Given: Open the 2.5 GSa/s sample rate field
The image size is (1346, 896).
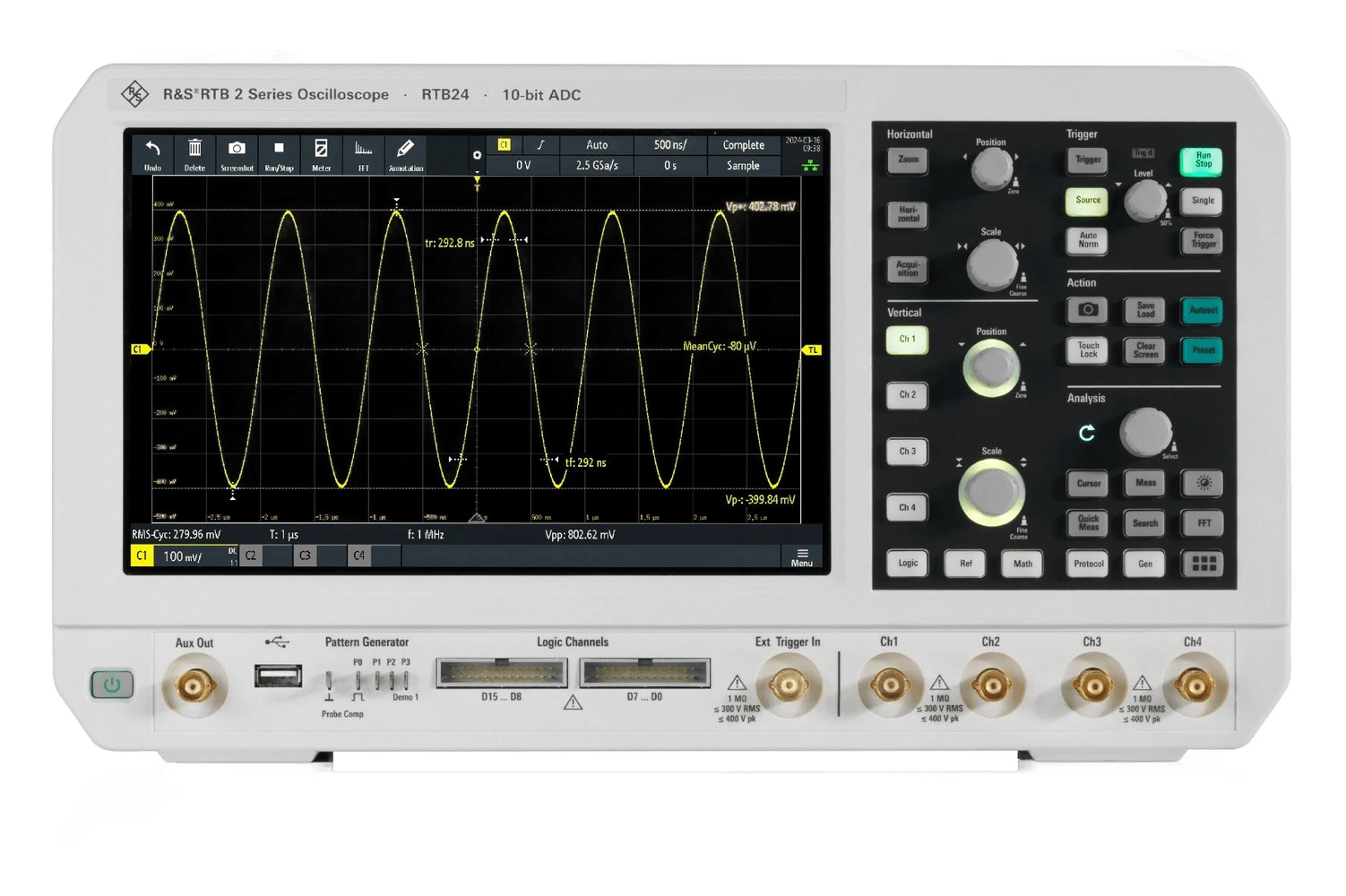Looking at the screenshot, I should [x=597, y=166].
